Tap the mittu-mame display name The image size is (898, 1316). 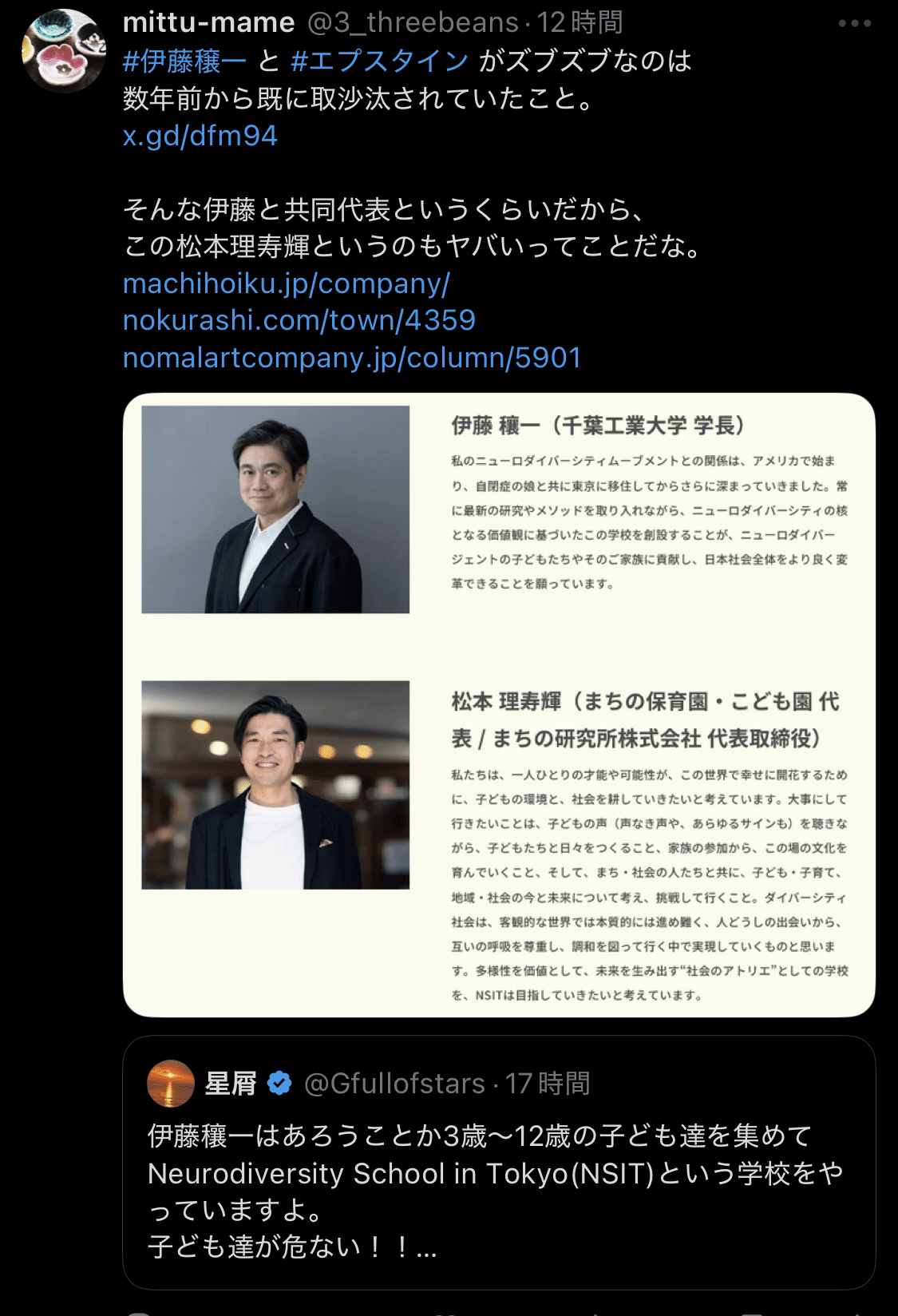(x=209, y=23)
